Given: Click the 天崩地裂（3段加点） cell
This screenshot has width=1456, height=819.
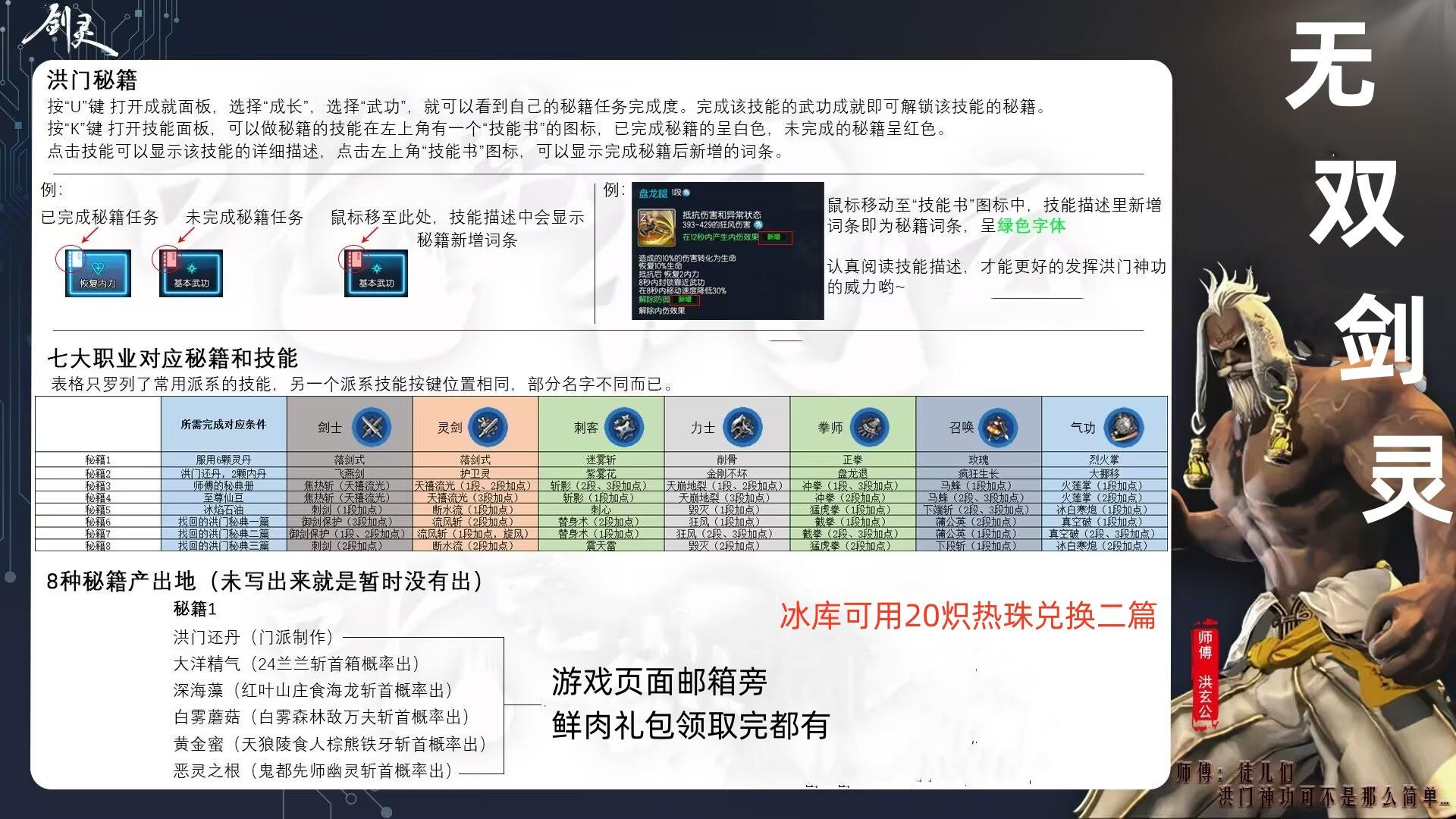Looking at the screenshot, I should coord(727,497).
